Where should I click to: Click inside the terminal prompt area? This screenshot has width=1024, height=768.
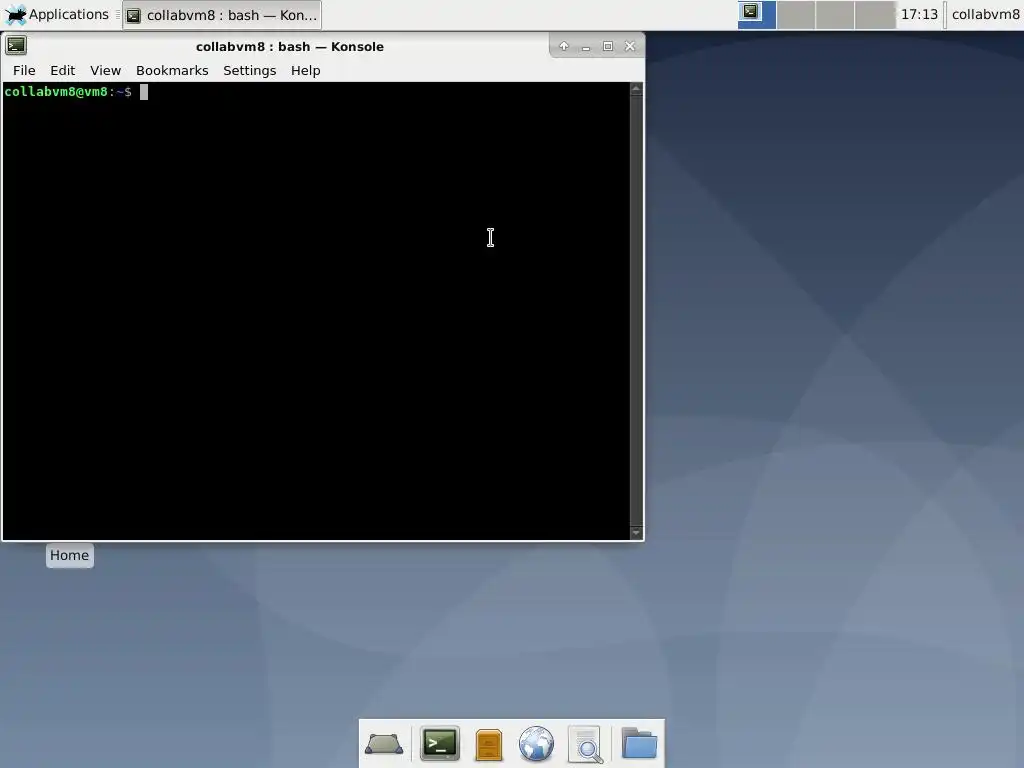(316, 311)
